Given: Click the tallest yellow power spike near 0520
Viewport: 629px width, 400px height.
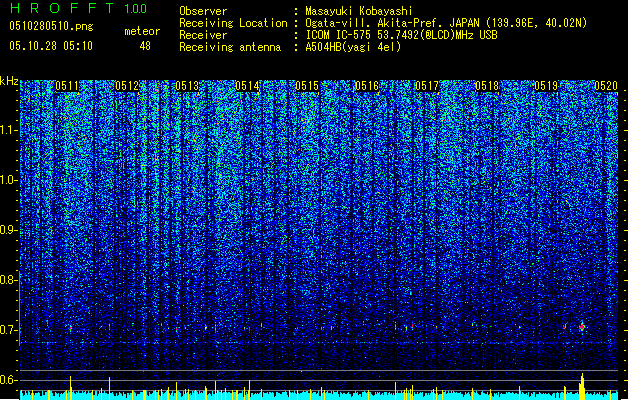Looking at the screenshot, I should pos(582,386).
